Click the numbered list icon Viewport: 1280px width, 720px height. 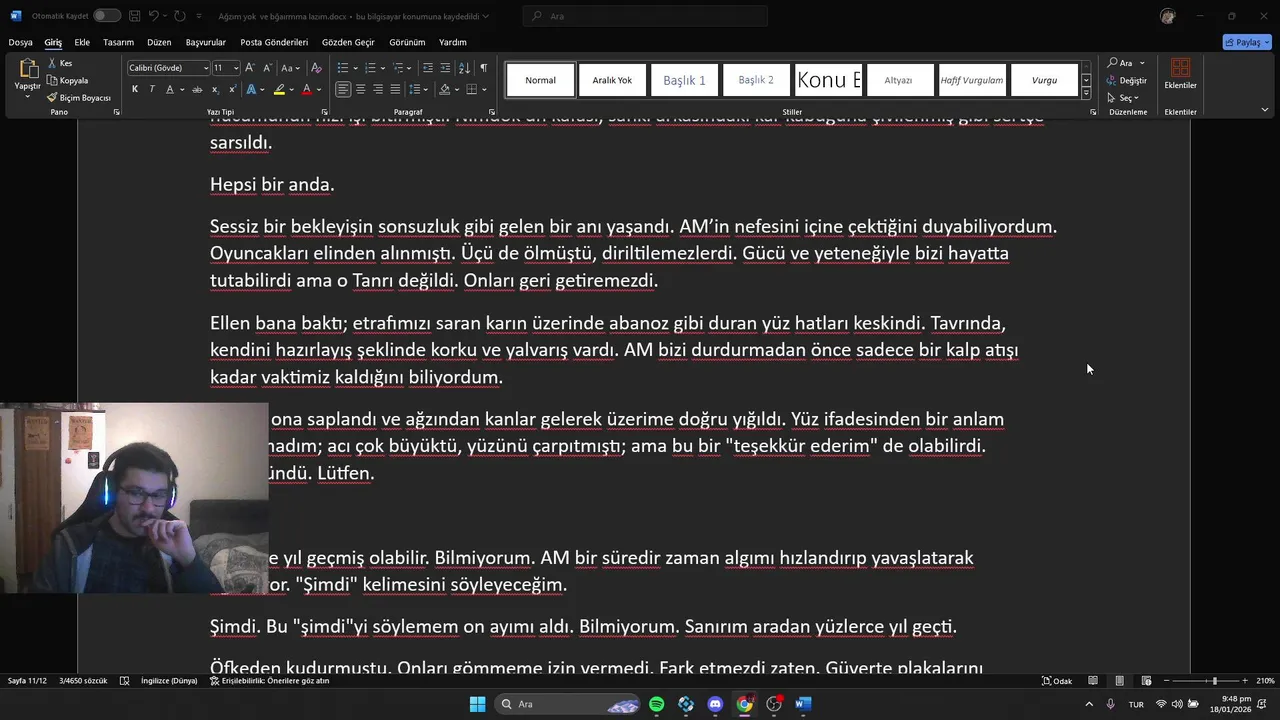370,68
